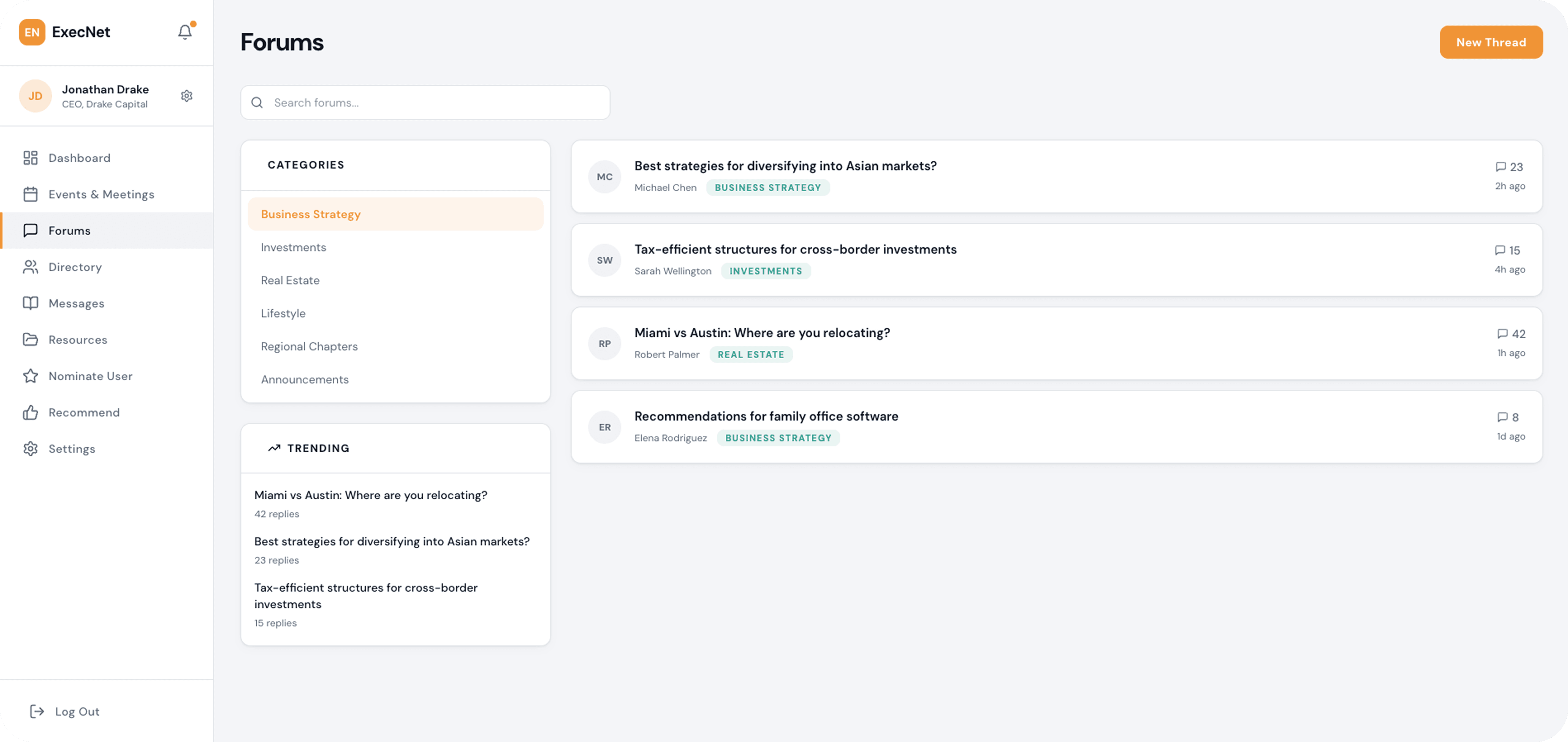This screenshot has height=742, width=1568.
Task: Open the notifications bell icon
Action: click(x=185, y=32)
